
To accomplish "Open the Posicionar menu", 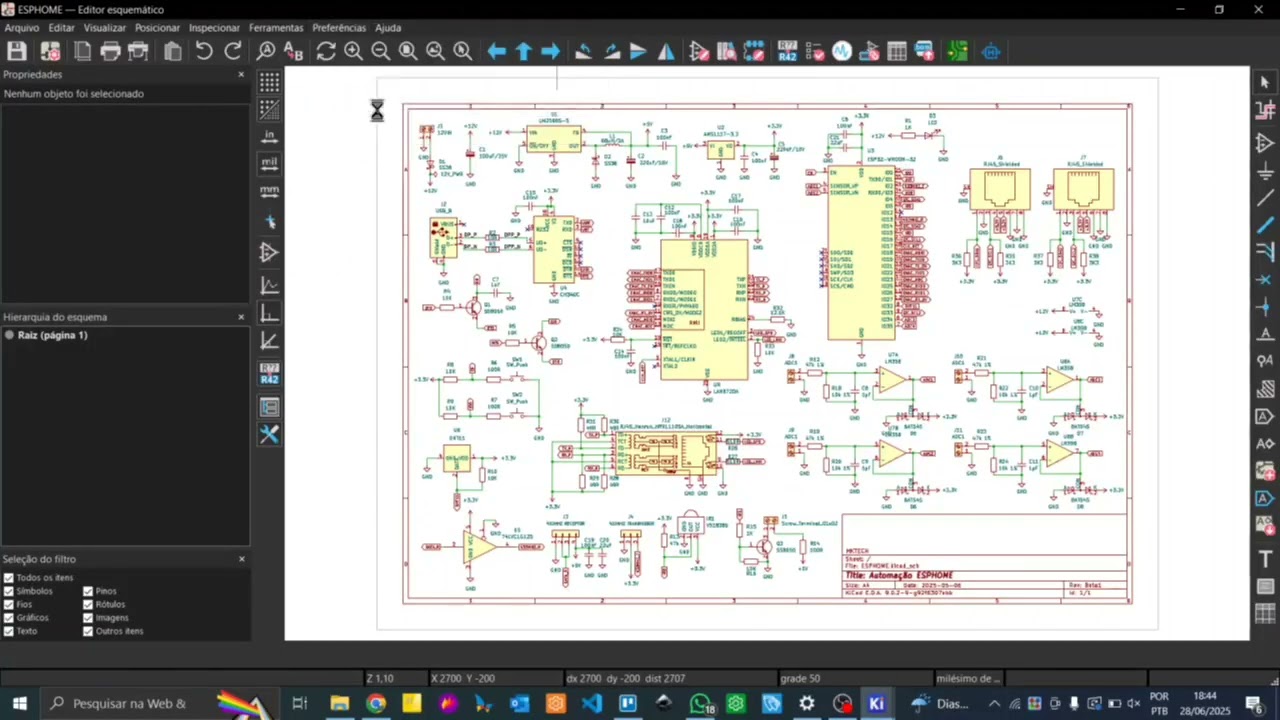I will (x=157, y=28).
